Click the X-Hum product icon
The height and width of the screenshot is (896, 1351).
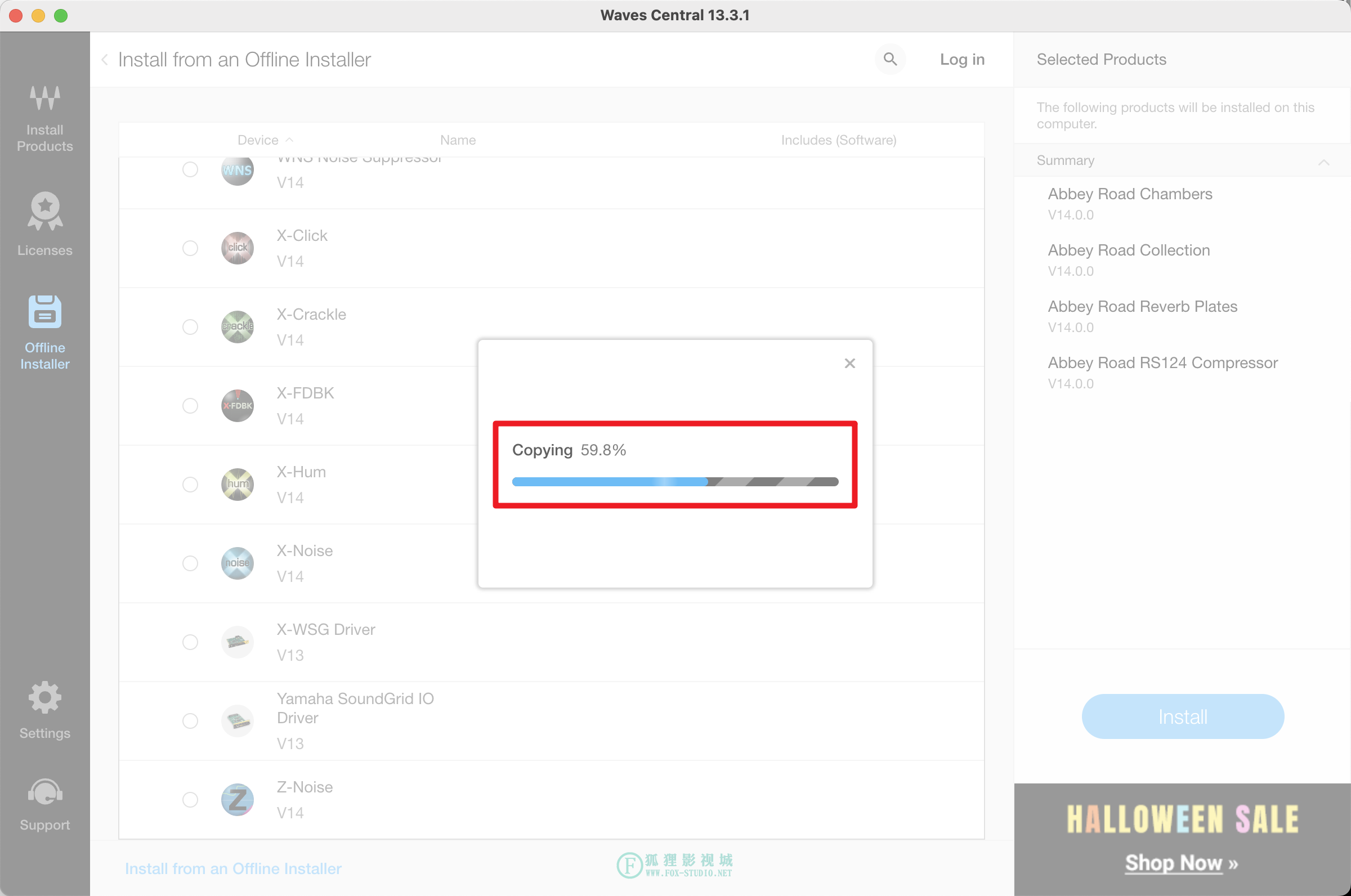point(237,485)
